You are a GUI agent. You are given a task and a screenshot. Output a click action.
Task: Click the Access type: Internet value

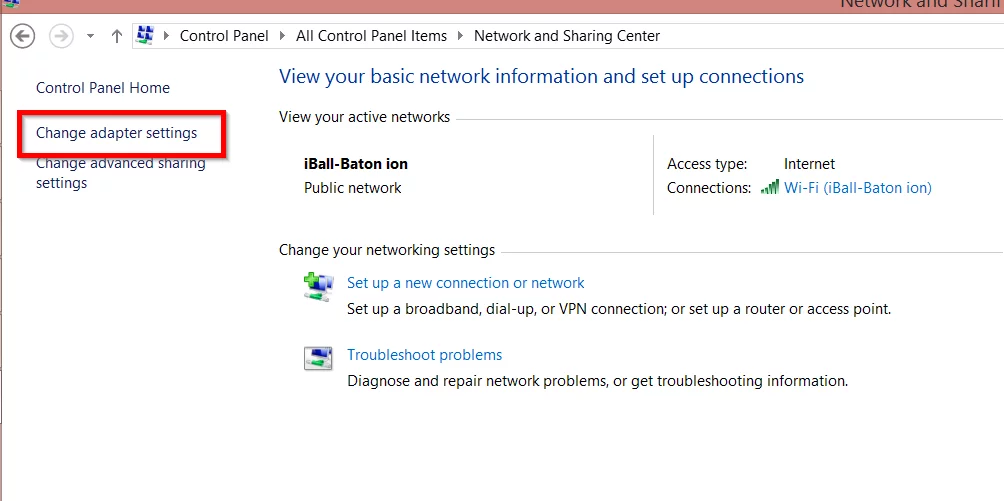[x=809, y=164]
